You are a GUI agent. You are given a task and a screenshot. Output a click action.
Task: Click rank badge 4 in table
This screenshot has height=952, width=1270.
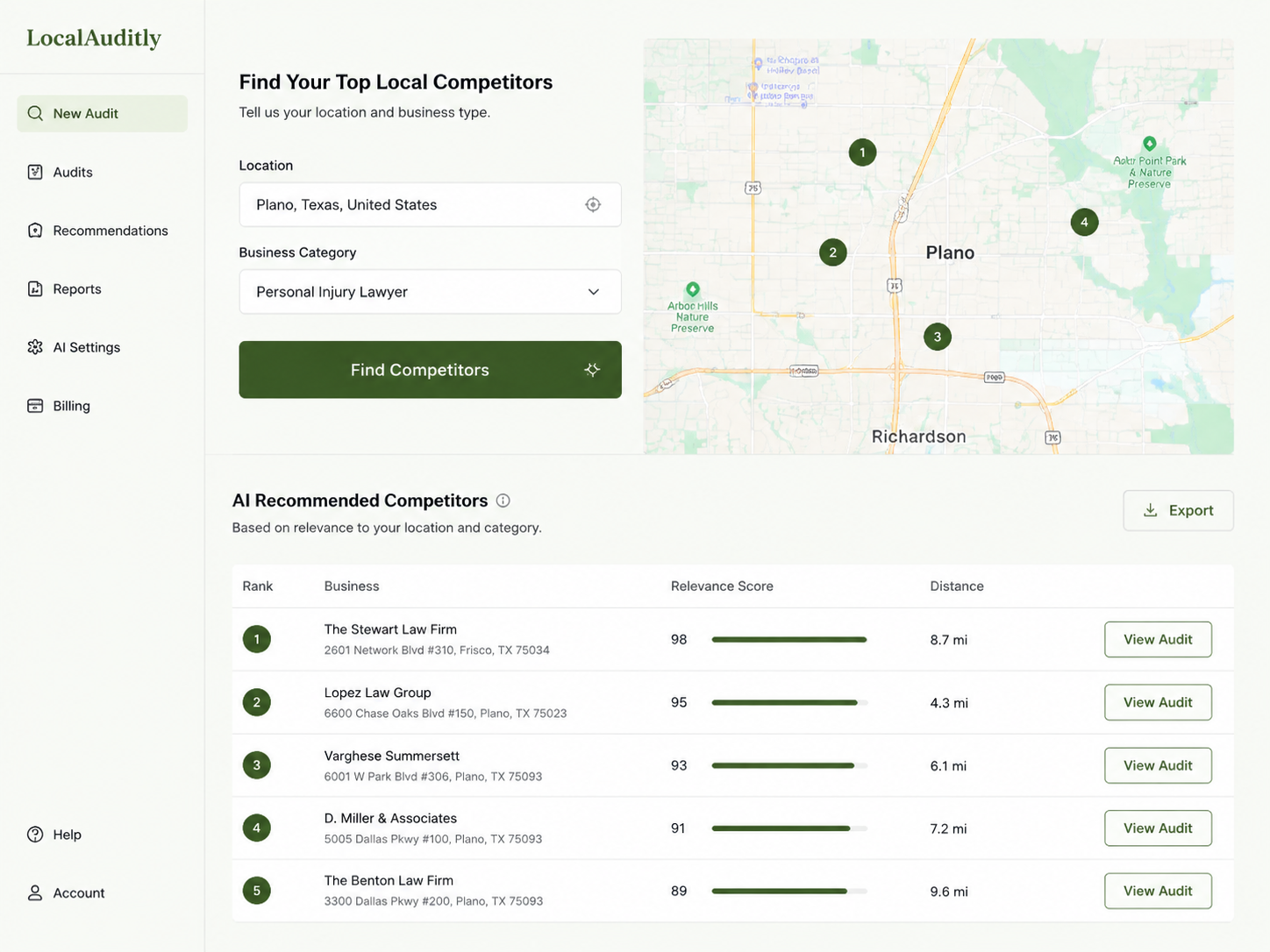tap(257, 828)
